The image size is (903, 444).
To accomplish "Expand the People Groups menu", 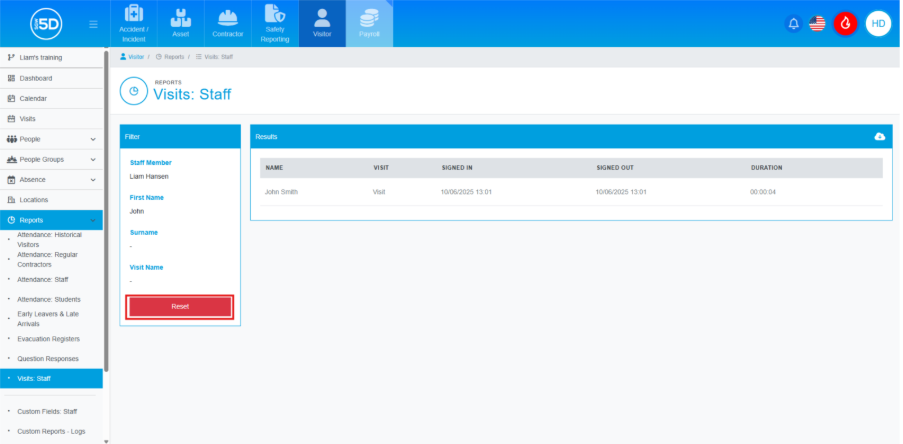I will tap(52, 160).
